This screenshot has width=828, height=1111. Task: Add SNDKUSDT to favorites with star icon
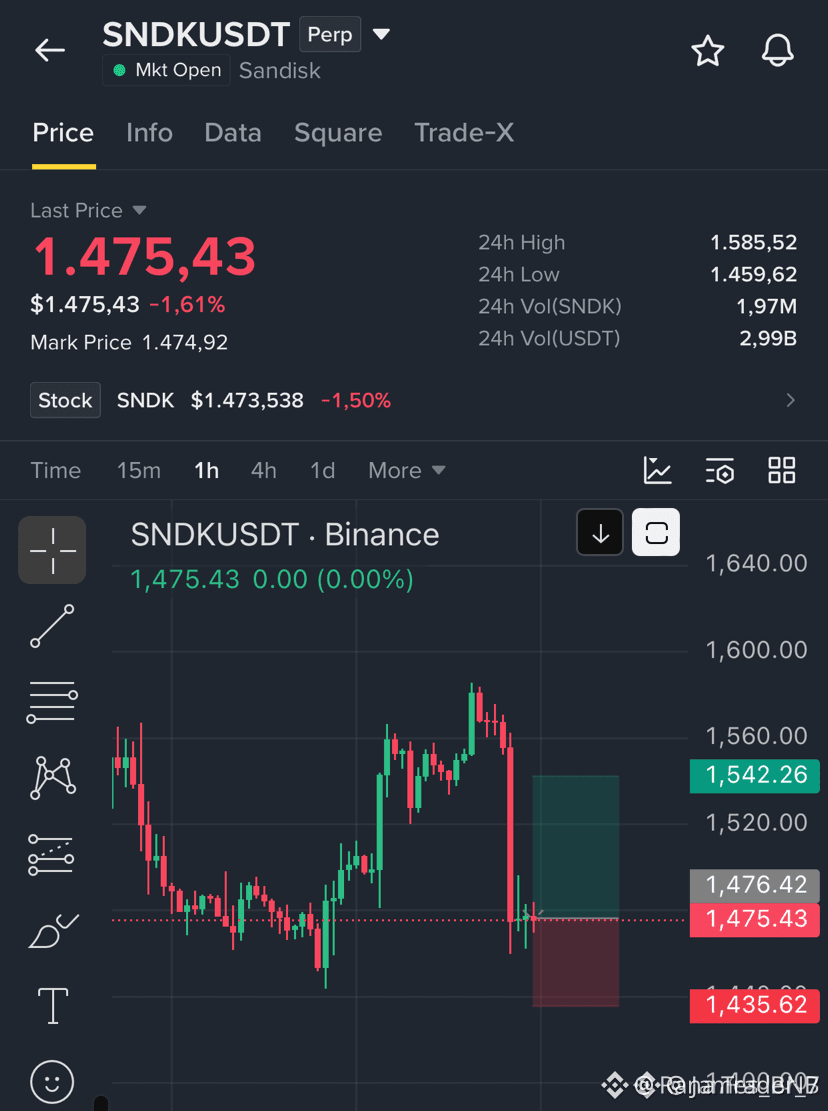click(707, 51)
